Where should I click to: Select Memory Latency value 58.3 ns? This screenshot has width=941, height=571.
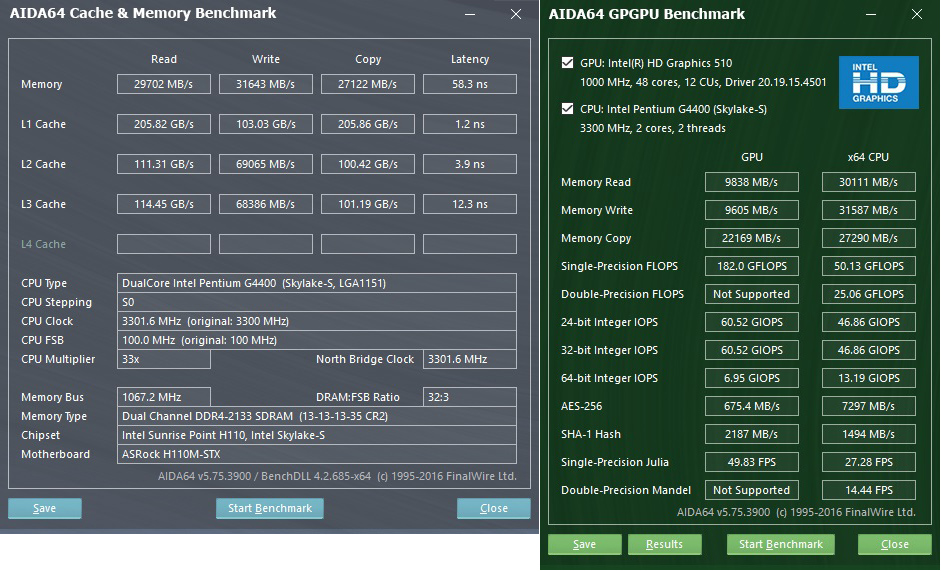click(x=470, y=84)
